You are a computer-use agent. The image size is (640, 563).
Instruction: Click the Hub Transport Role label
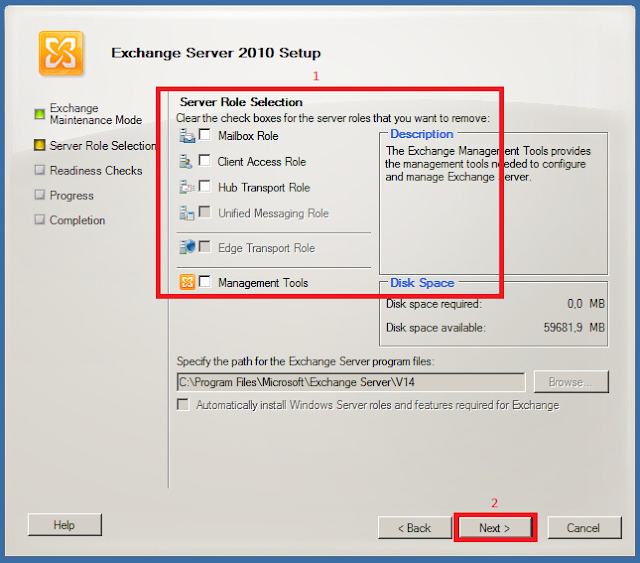click(x=264, y=187)
